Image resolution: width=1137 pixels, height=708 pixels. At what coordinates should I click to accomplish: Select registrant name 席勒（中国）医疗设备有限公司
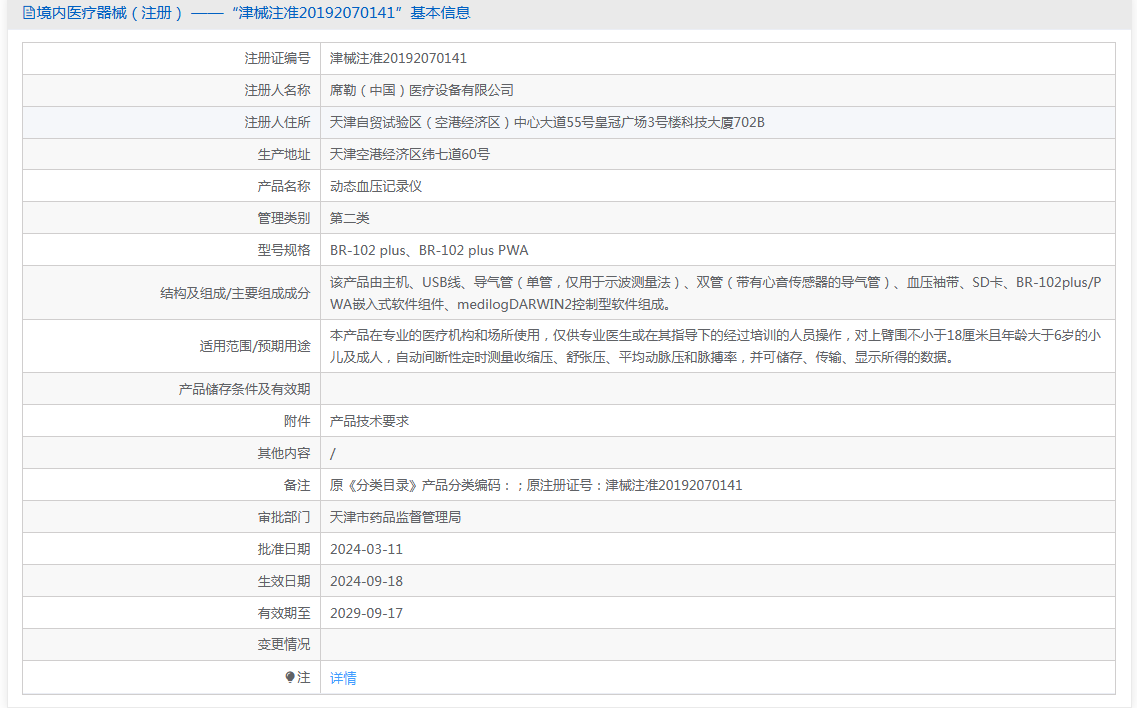(421, 90)
